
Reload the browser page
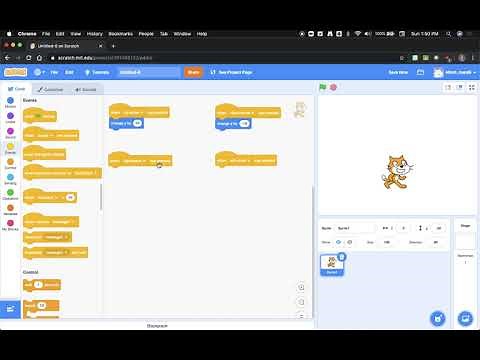coord(29,58)
